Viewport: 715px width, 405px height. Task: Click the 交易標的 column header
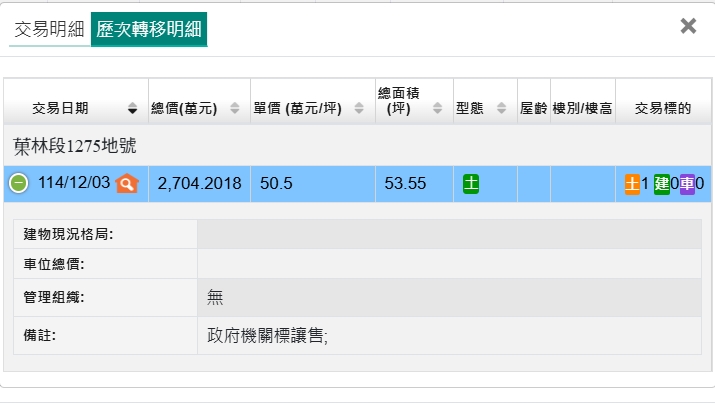(x=663, y=108)
